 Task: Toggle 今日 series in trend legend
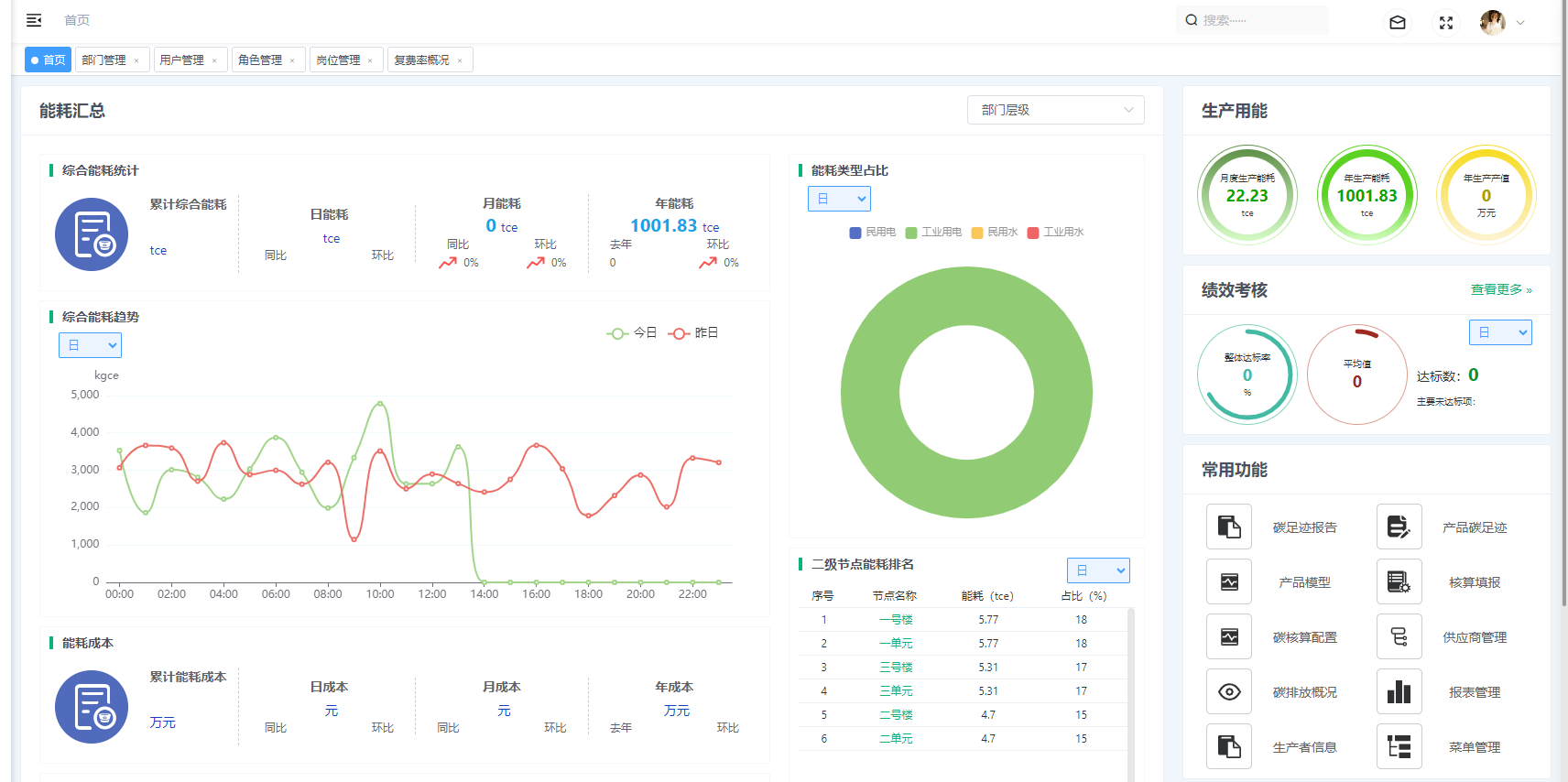tap(632, 333)
